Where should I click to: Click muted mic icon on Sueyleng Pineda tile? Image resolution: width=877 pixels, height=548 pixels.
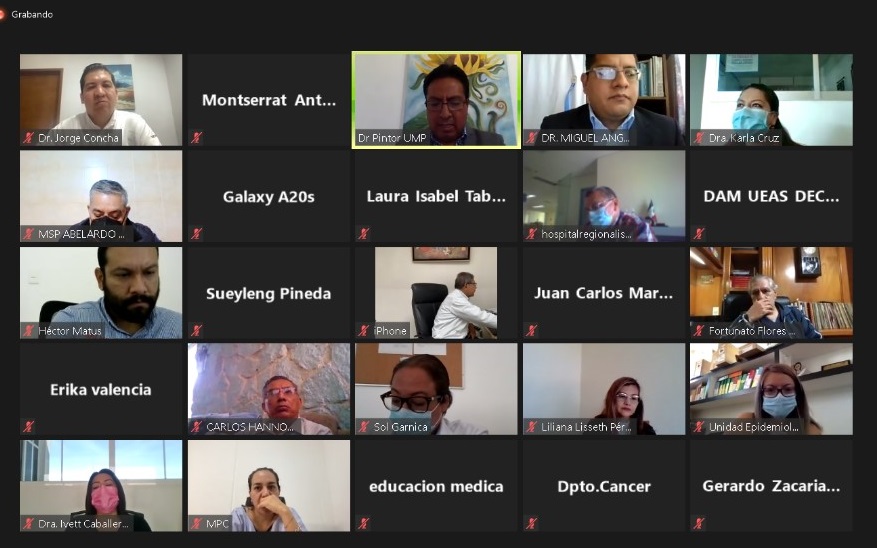click(196, 330)
